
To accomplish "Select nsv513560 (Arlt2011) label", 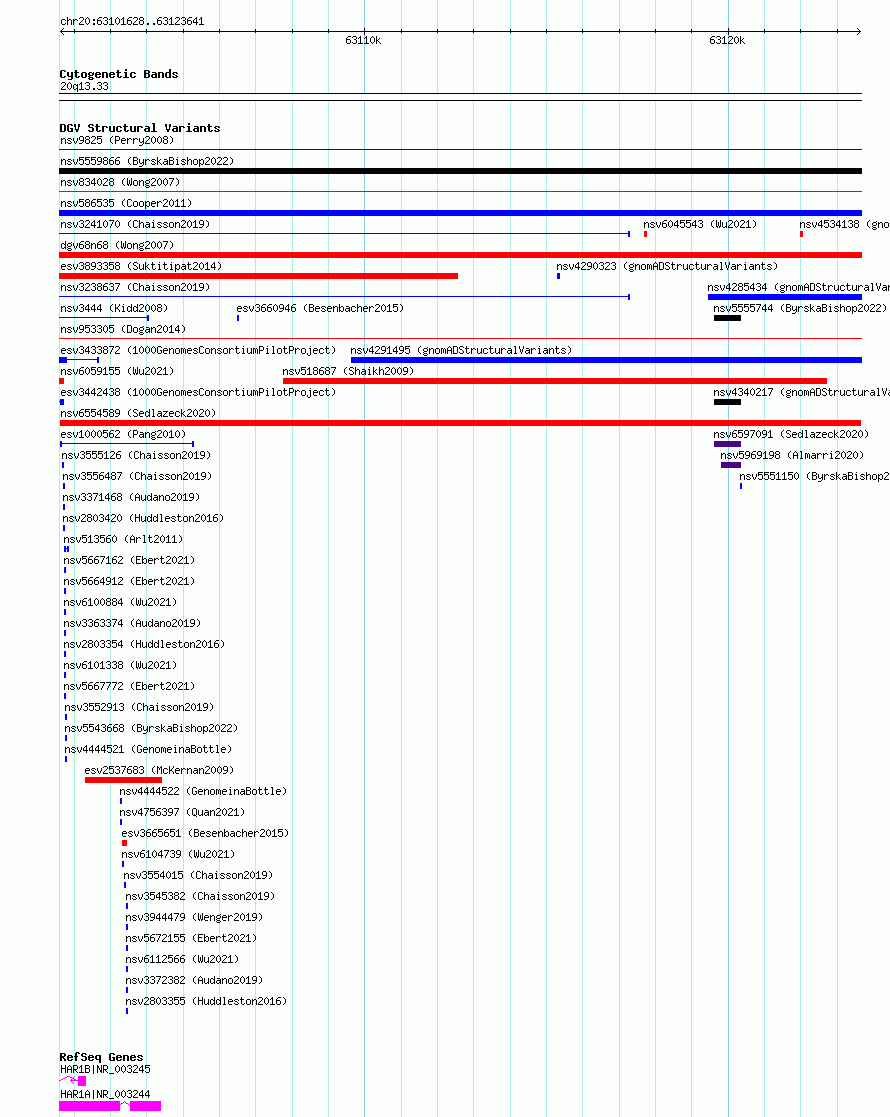I will (x=123, y=539).
